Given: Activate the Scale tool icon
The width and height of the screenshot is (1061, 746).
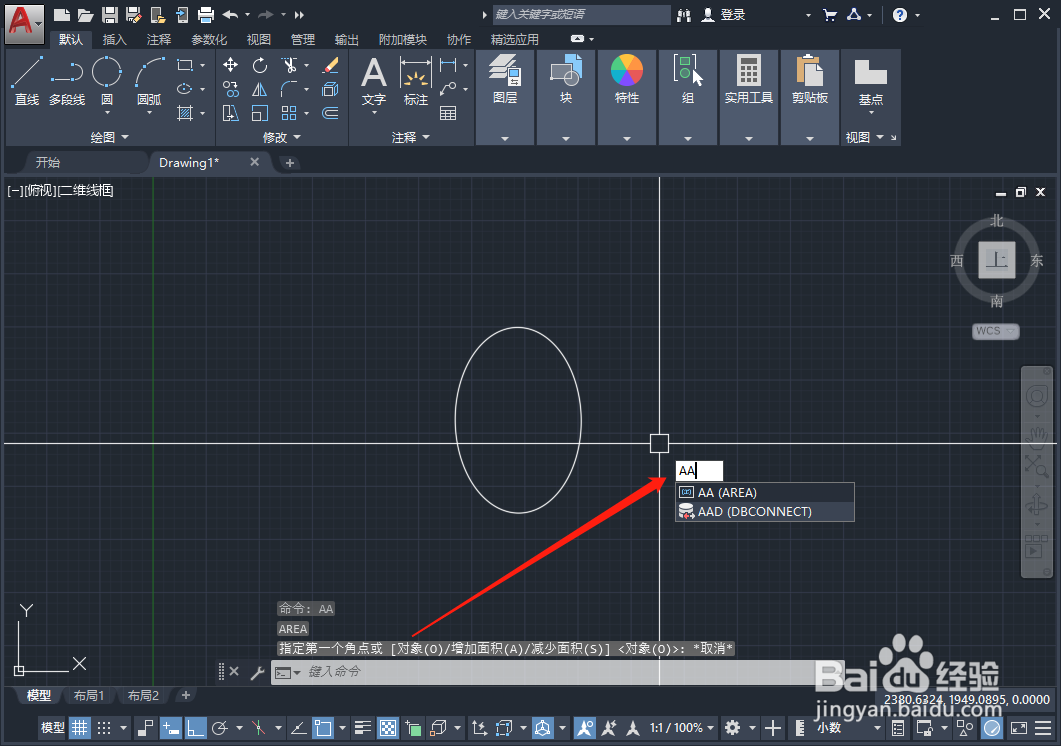Looking at the screenshot, I should (260, 113).
